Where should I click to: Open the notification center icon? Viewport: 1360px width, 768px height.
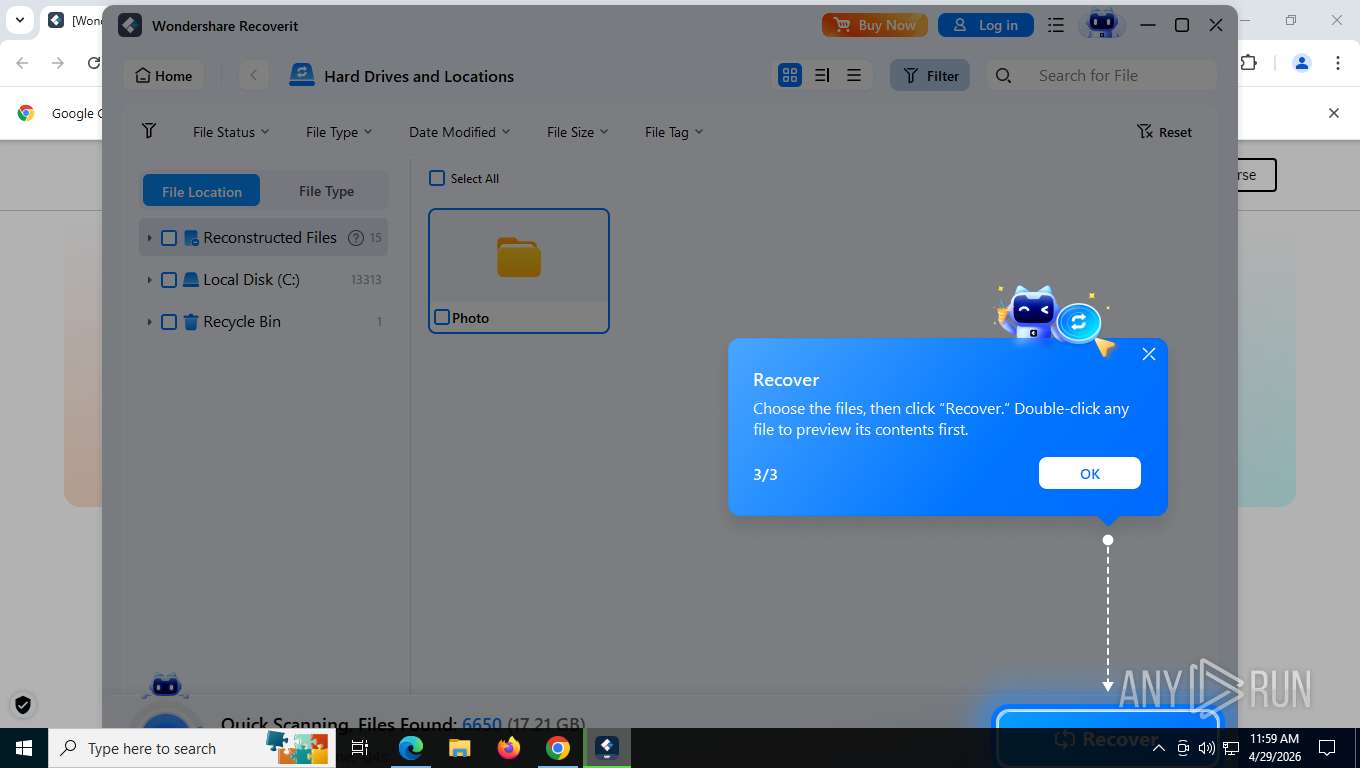(x=1327, y=748)
